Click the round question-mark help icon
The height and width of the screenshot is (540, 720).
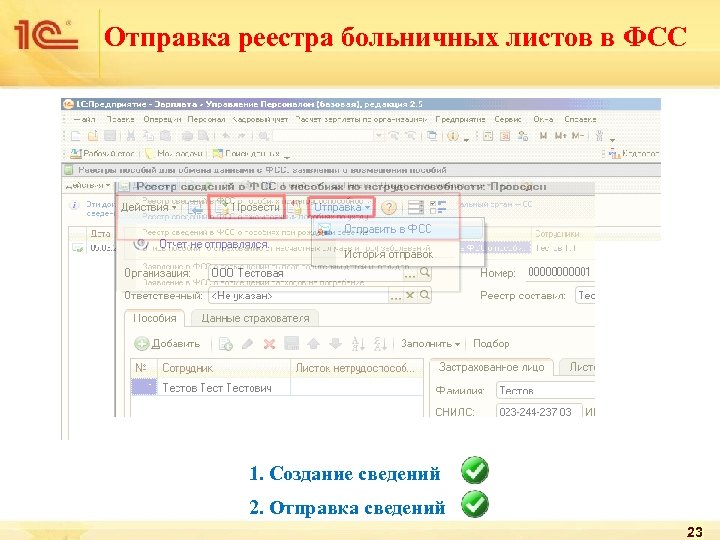[x=389, y=208]
